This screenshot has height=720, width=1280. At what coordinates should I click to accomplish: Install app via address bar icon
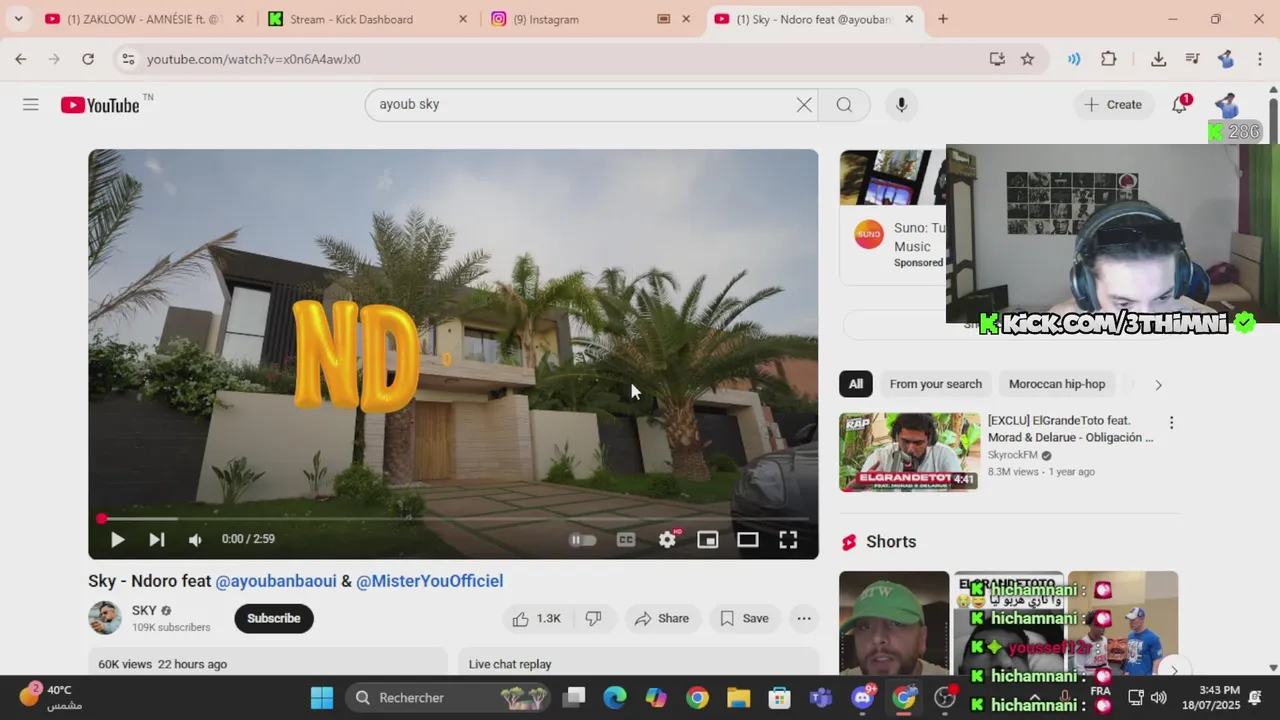tap(997, 59)
